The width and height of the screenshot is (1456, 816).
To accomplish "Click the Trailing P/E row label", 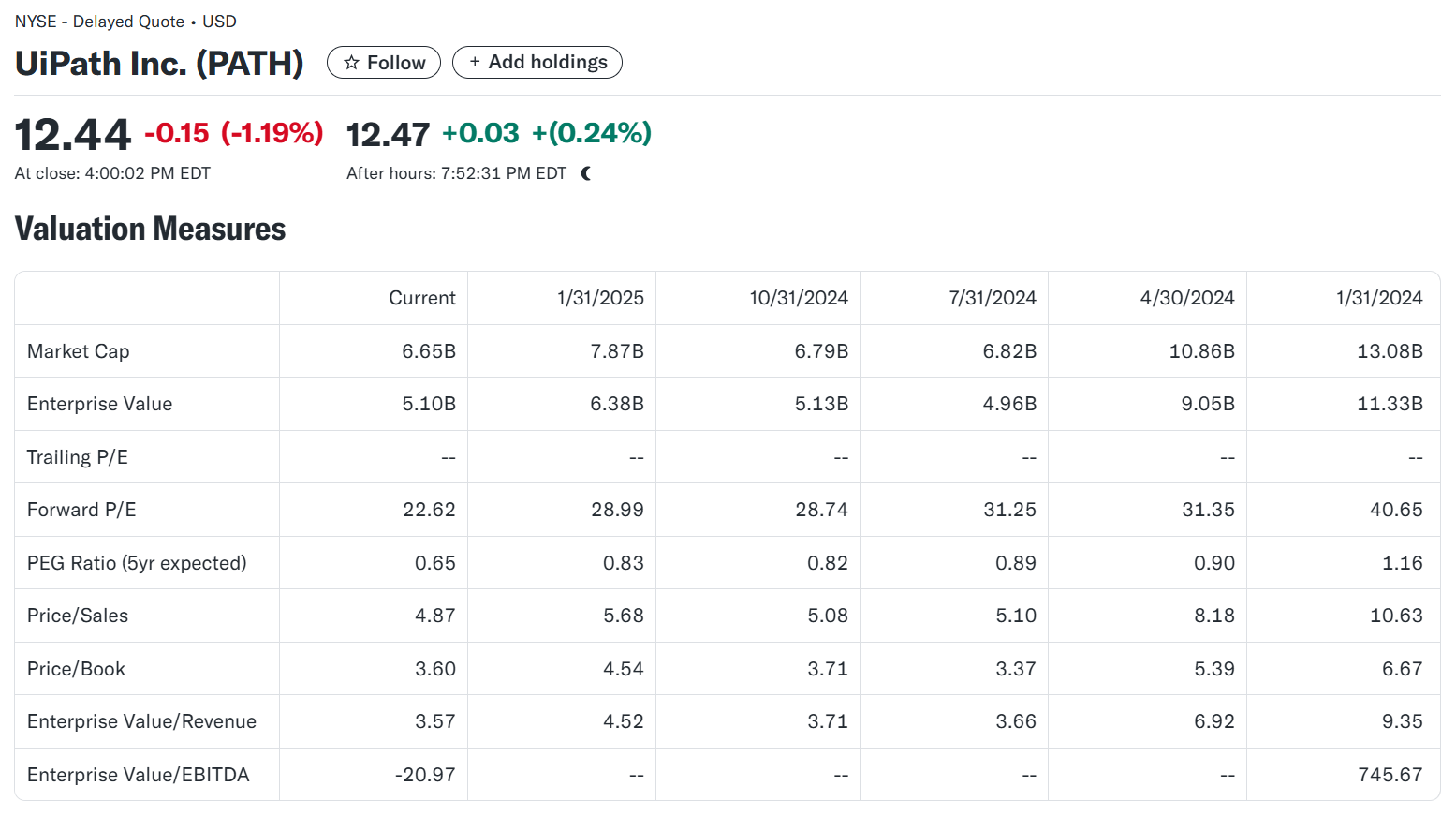I will point(78,457).
